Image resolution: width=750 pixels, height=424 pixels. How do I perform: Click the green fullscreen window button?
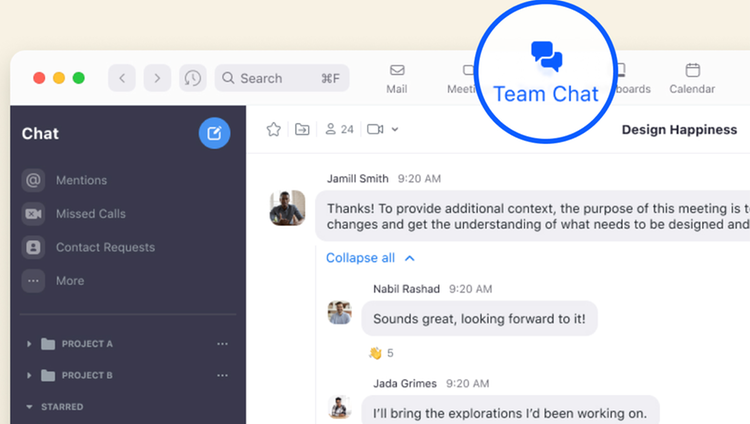click(x=78, y=78)
